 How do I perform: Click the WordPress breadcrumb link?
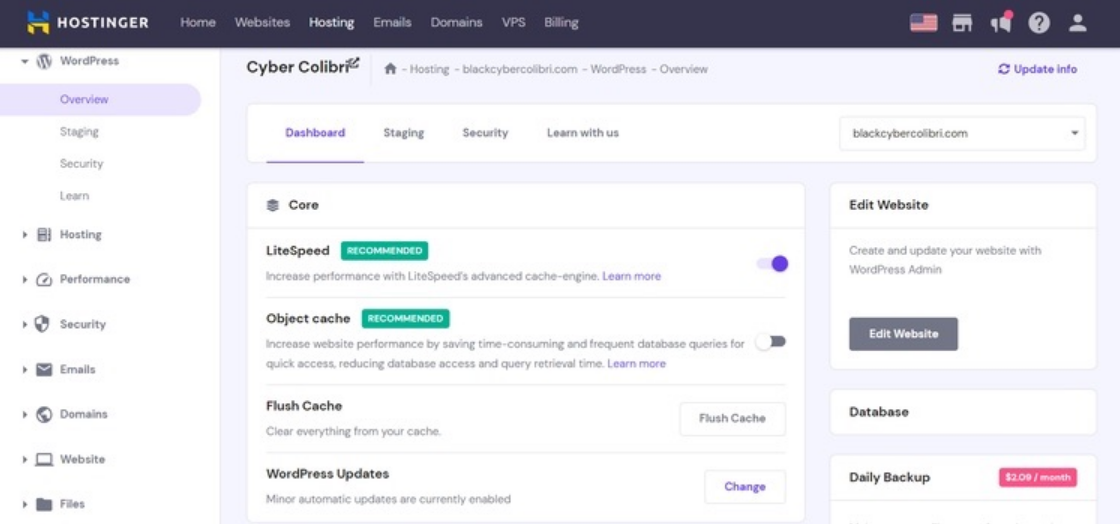(x=618, y=69)
